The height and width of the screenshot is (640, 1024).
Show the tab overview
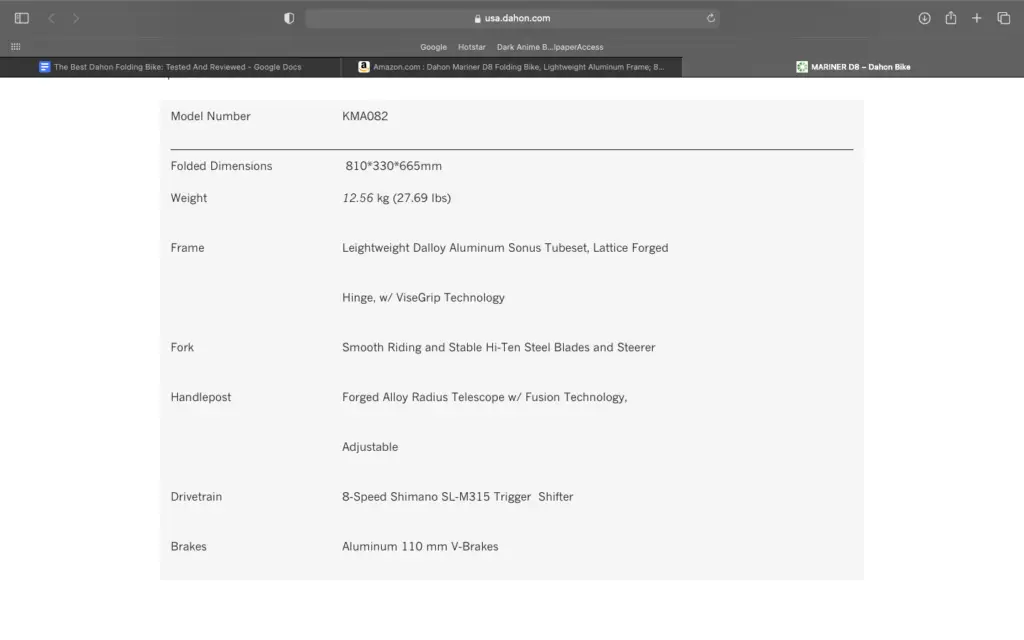tap(1004, 18)
